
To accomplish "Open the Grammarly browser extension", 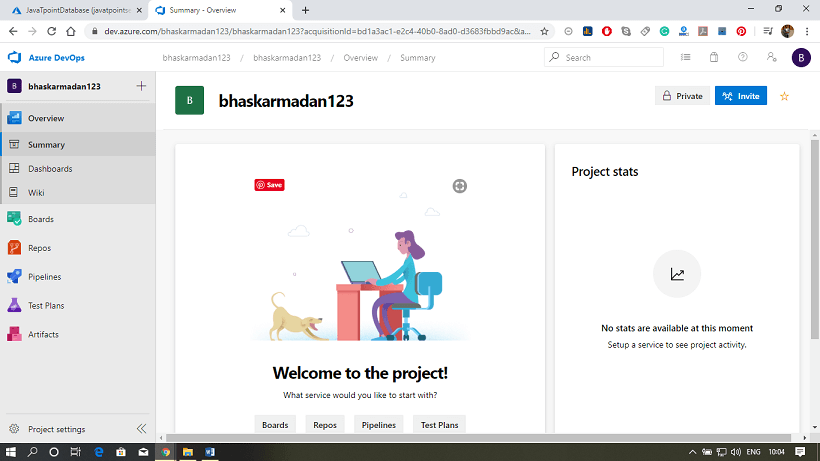I will pyautogui.click(x=664, y=31).
